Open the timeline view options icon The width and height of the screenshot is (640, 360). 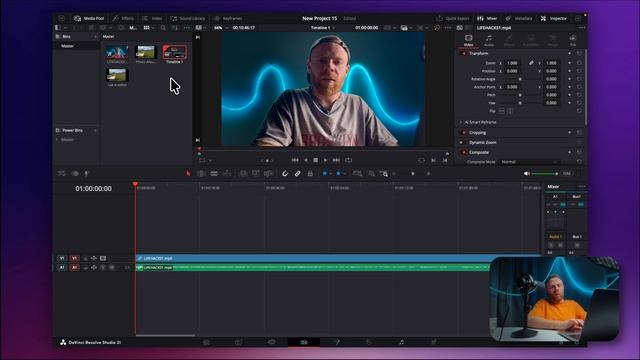click(x=61, y=173)
